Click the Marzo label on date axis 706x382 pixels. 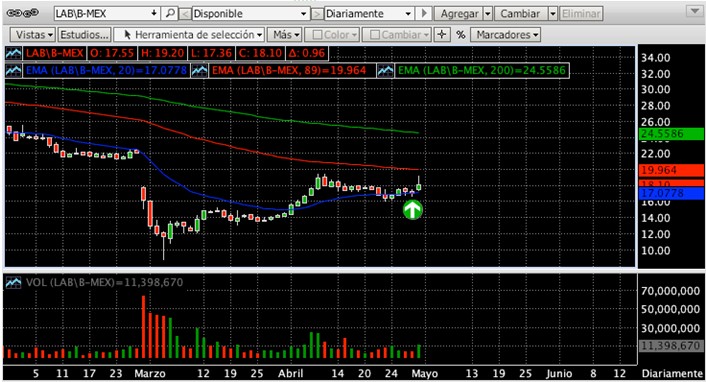pyautogui.click(x=150, y=373)
